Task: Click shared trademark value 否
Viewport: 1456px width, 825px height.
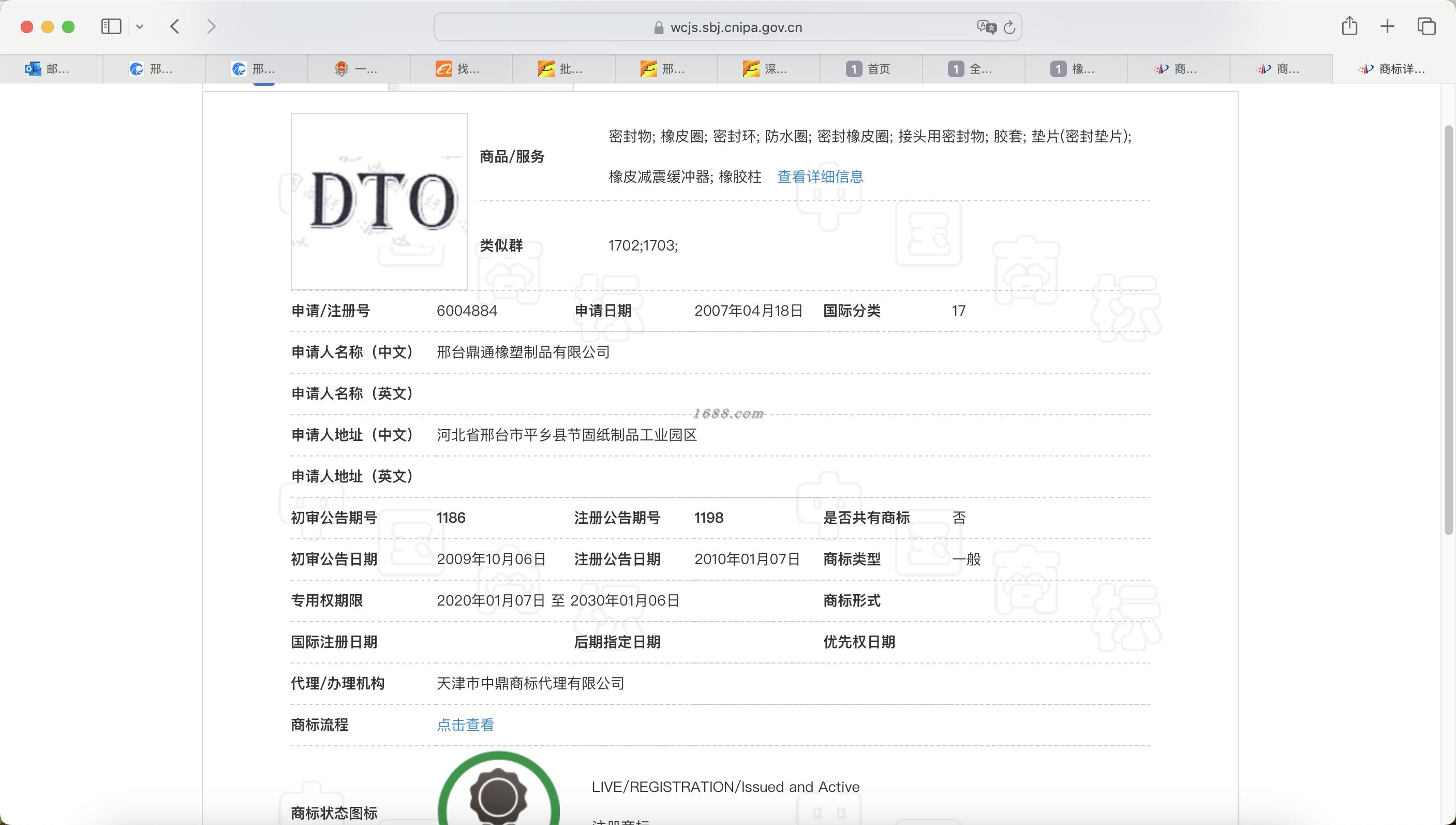Action: click(x=959, y=518)
